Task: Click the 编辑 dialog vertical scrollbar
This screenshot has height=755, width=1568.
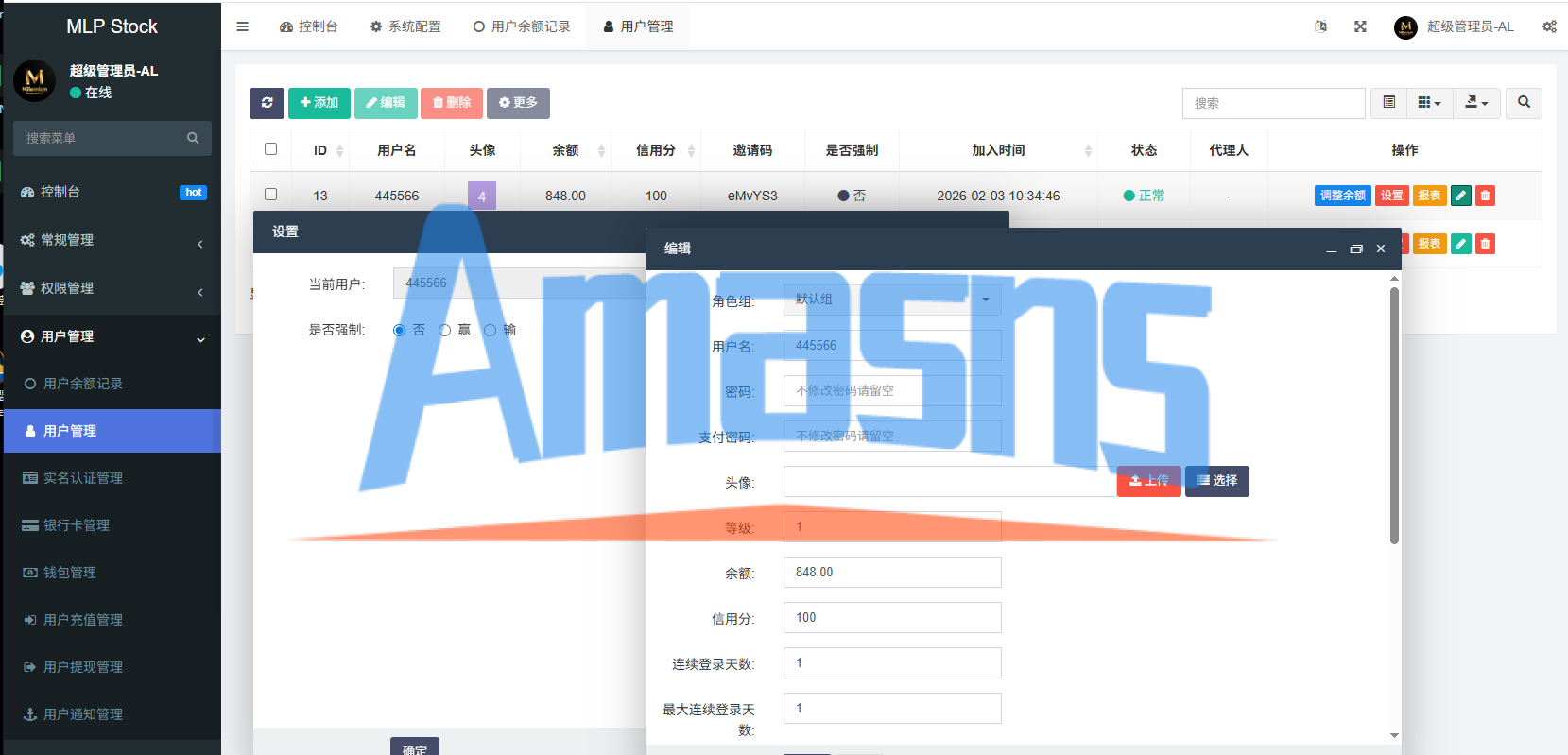Action: (1394, 416)
